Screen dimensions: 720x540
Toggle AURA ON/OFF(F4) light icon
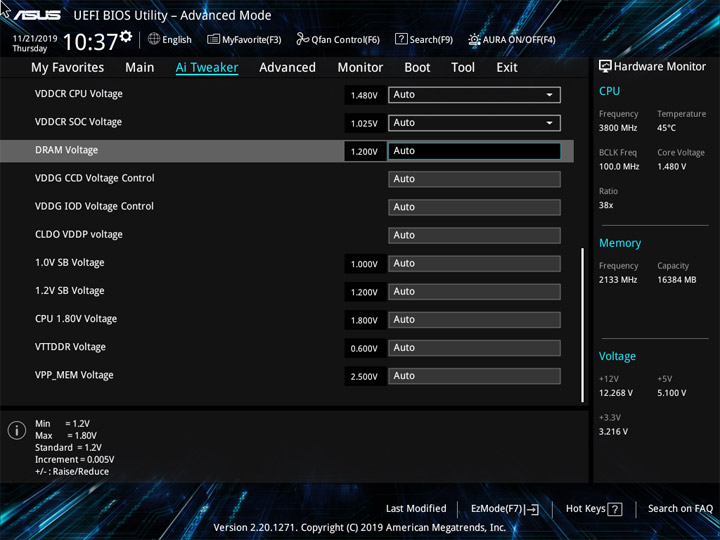click(x=474, y=39)
